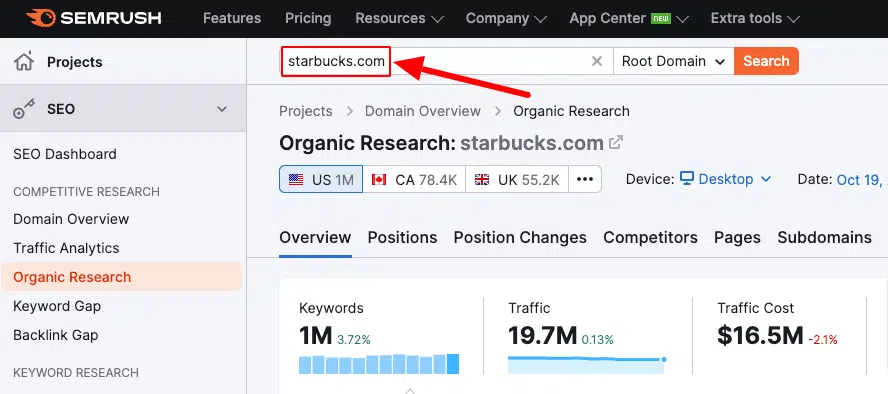
Task: Click the Domain Overview breadcrumb
Action: [422, 111]
